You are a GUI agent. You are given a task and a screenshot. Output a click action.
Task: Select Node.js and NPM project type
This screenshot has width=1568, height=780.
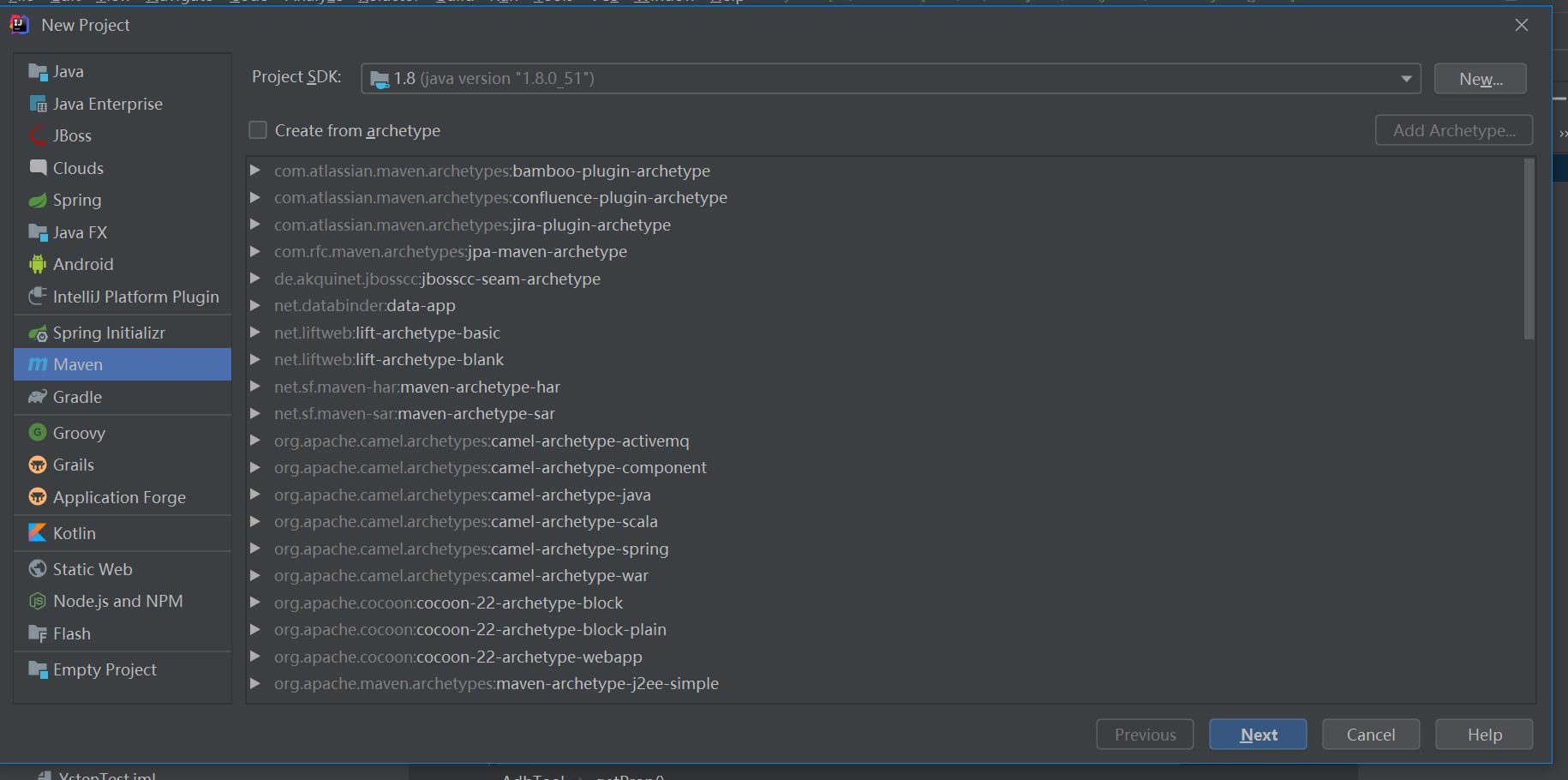pyautogui.click(x=123, y=601)
